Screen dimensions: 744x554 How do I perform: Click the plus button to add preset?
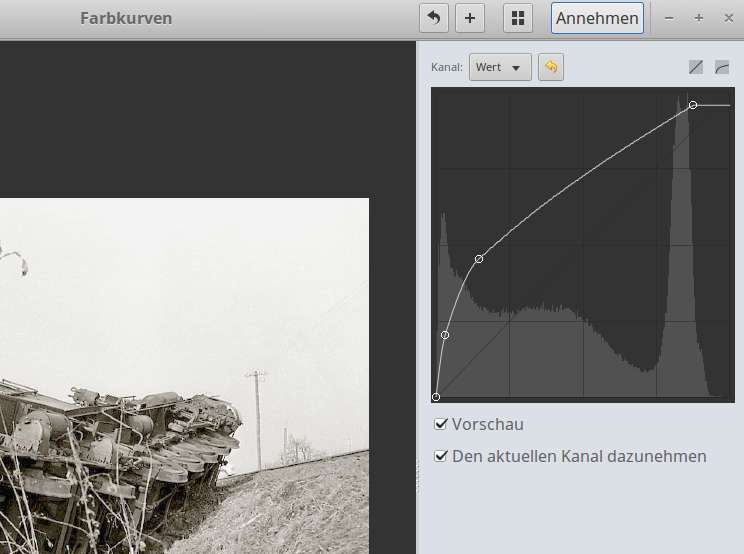pos(470,18)
